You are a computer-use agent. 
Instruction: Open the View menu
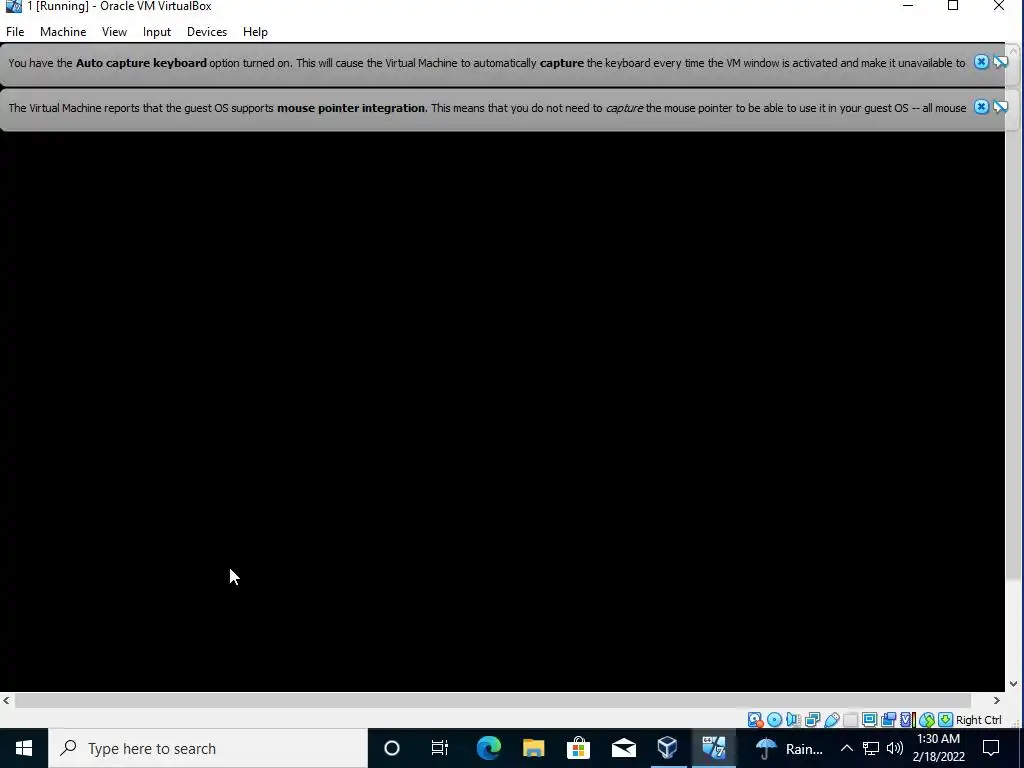pos(114,32)
